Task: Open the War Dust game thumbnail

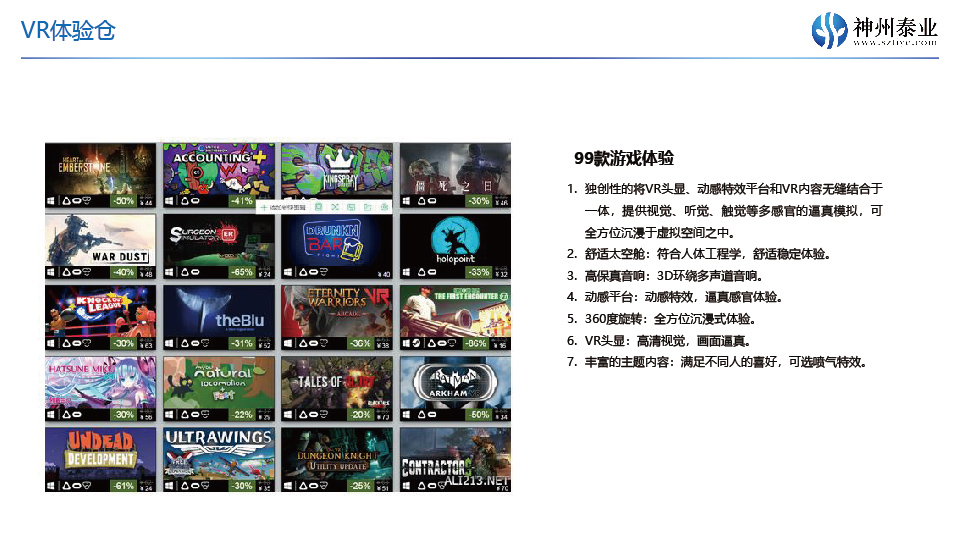Action: [100, 246]
